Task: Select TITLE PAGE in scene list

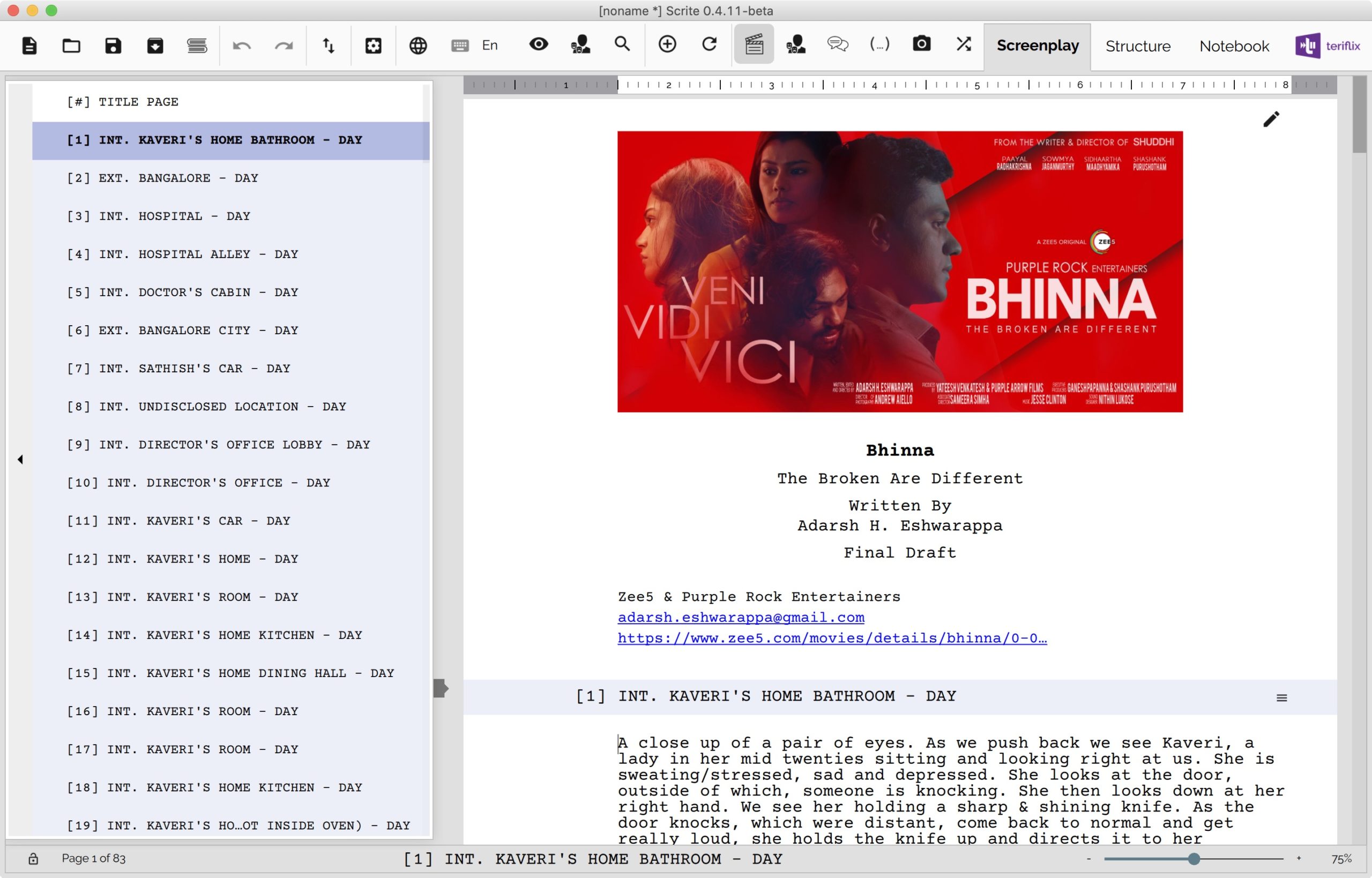Action: tap(230, 102)
